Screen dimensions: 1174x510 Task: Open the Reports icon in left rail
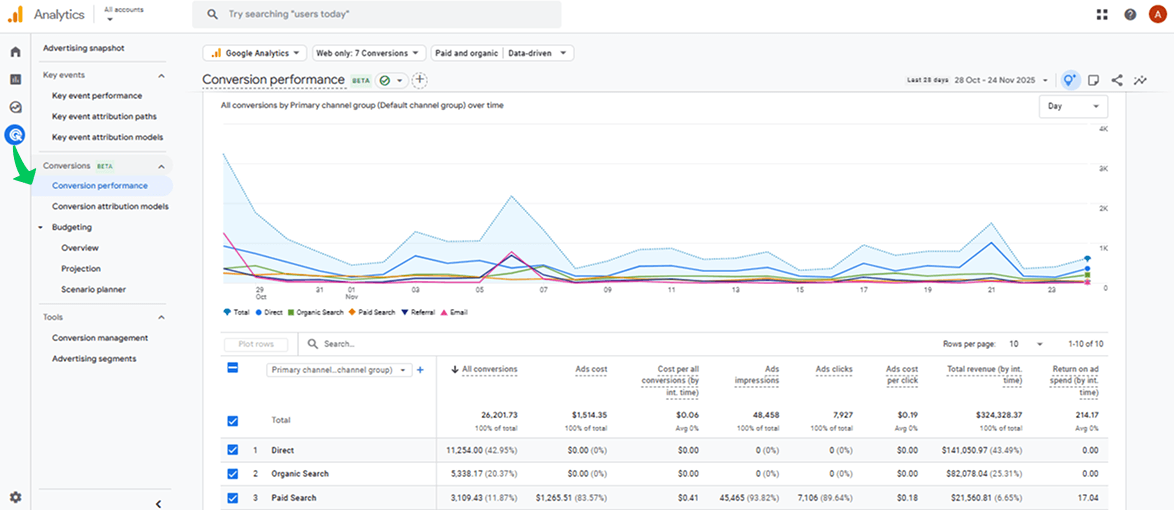tap(15, 79)
